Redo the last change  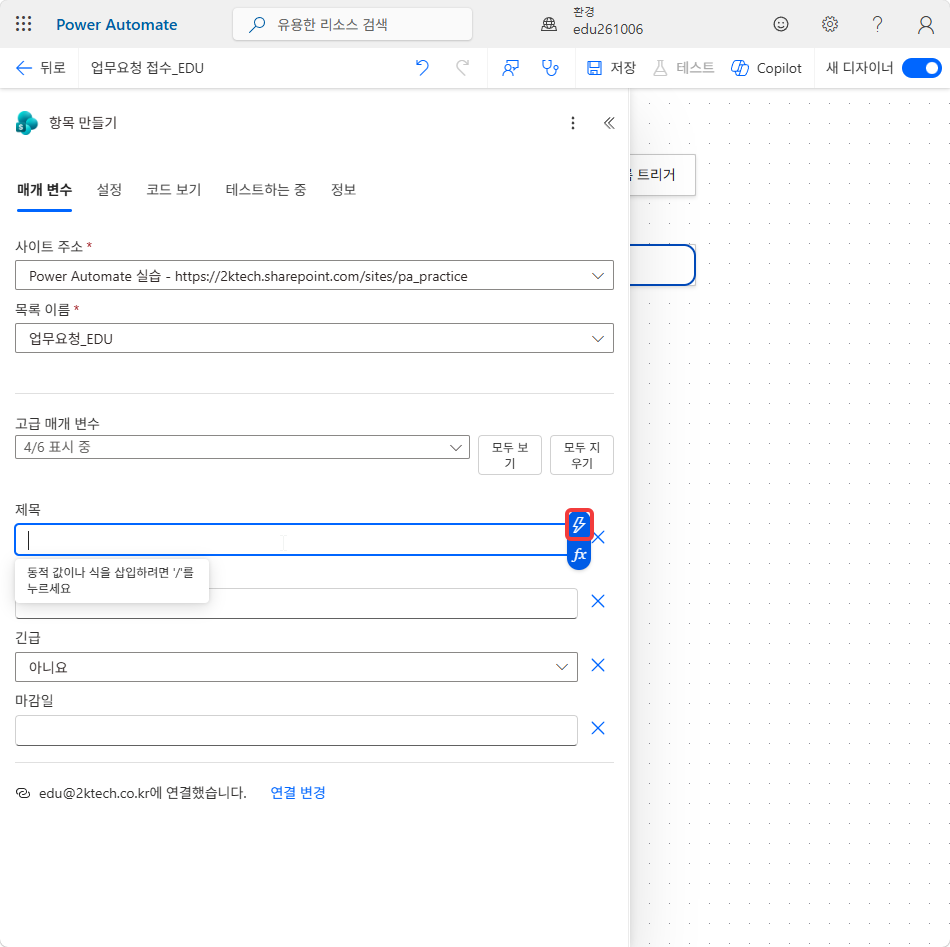[x=462, y=67]
